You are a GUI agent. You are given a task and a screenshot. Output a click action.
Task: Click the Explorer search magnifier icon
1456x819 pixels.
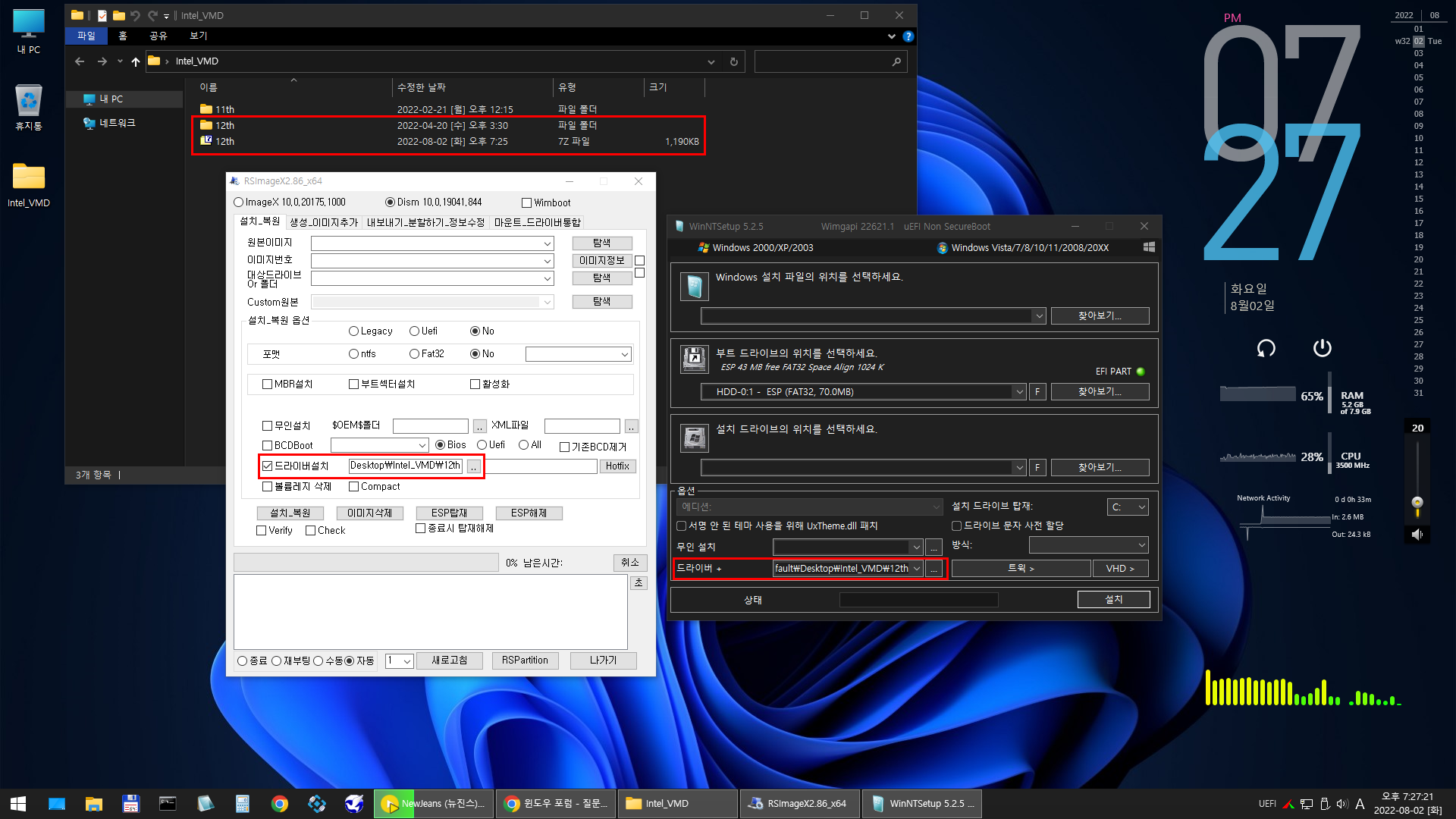coord(896,61)
